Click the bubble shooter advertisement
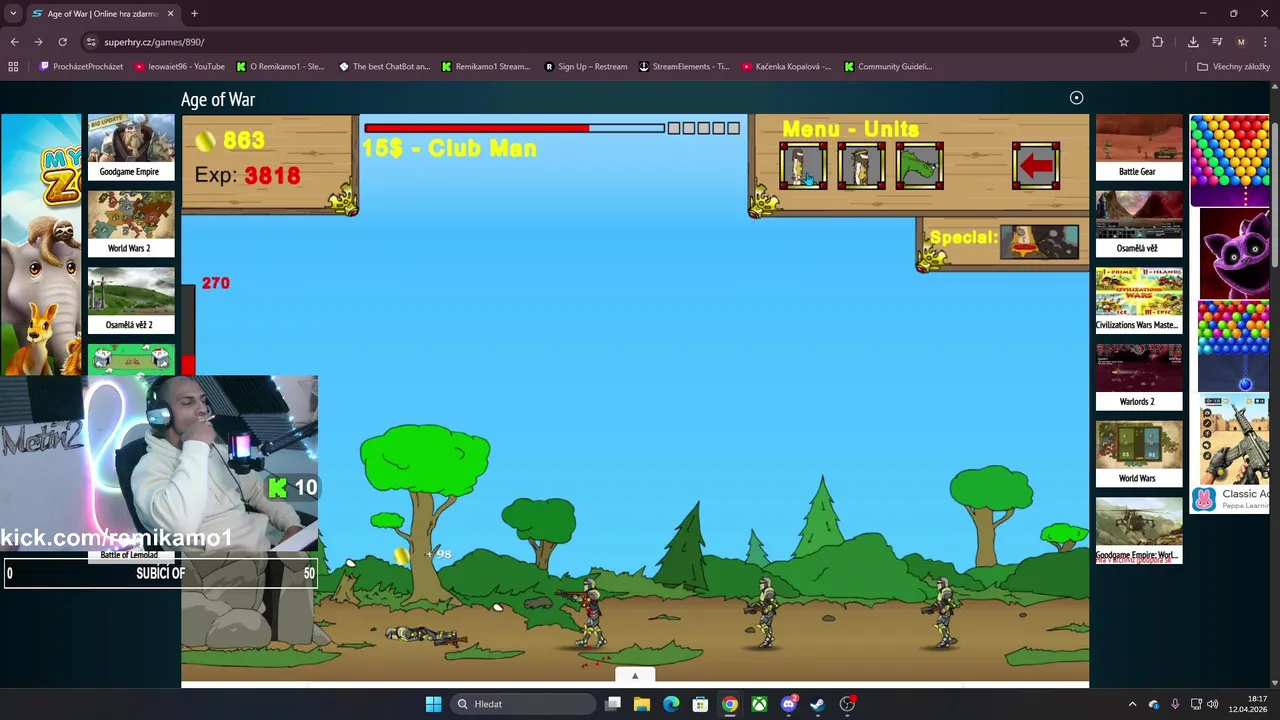This screenshot has height=720, width=1280. click(1229, 160)
